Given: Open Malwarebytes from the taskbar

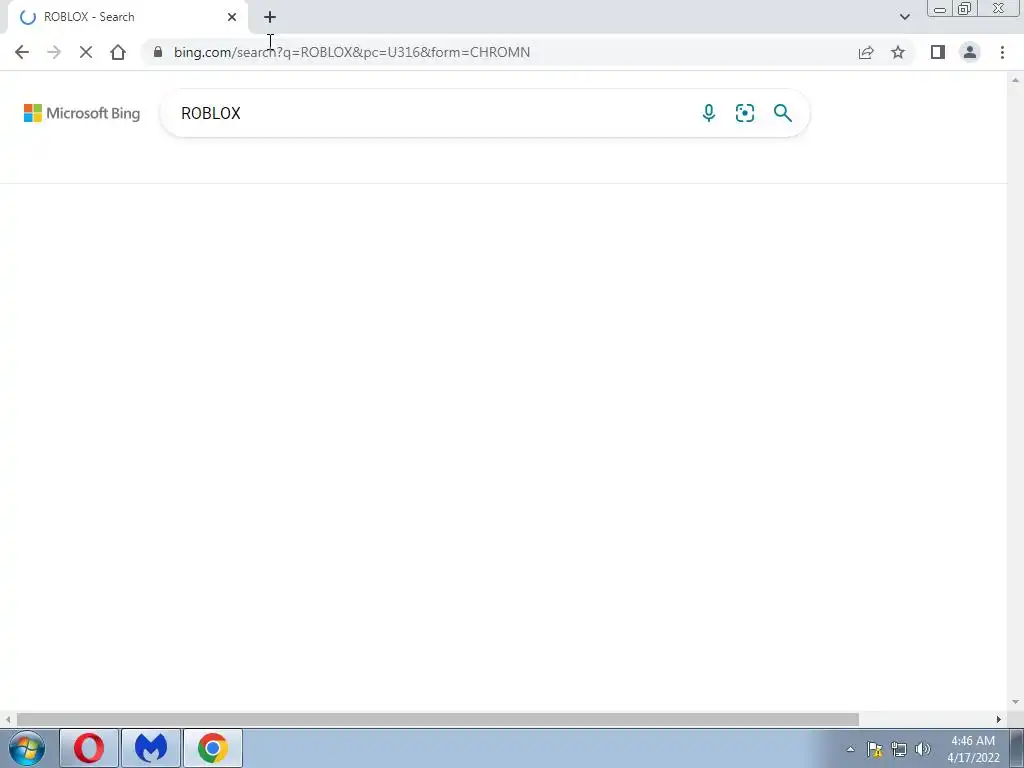Looking at the screenshot, I should pos(151,748).
